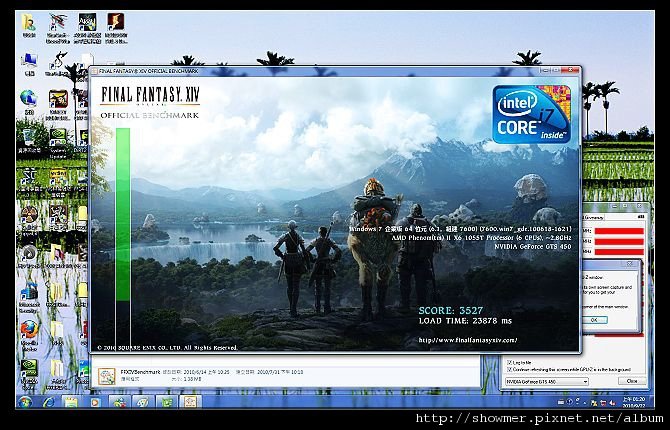This screenshot has height=430, width=670.
Task: Click the green benchmark progress bar
Action: [123, 214]
